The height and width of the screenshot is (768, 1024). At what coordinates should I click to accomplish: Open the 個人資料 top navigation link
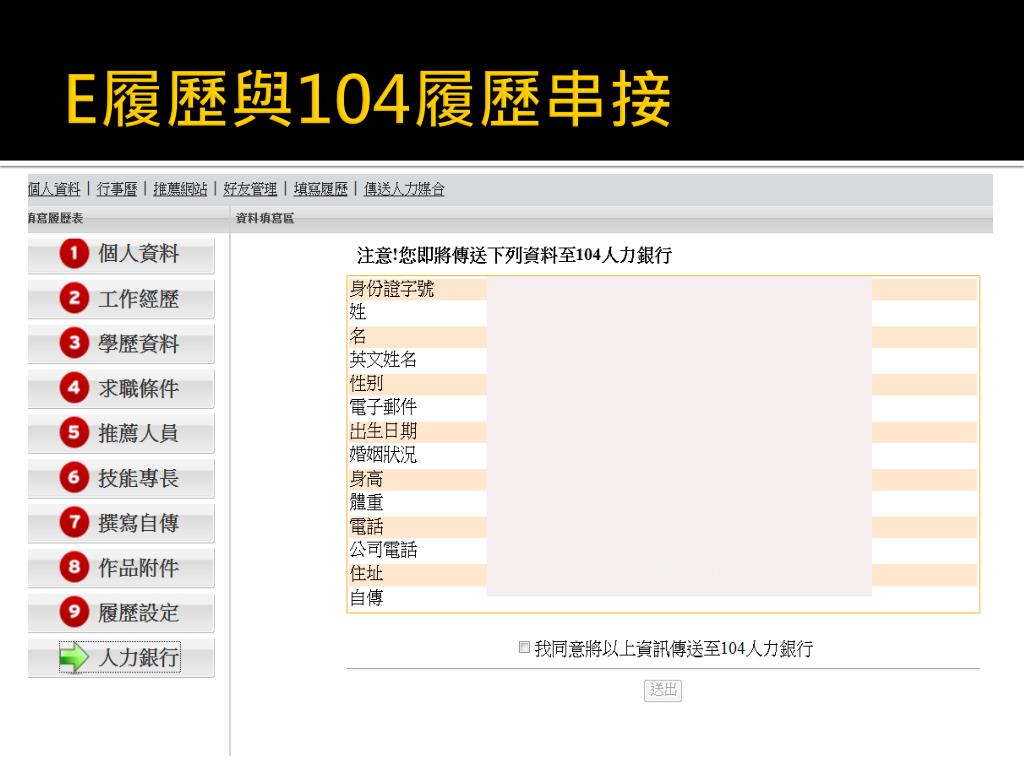(54, 189)
